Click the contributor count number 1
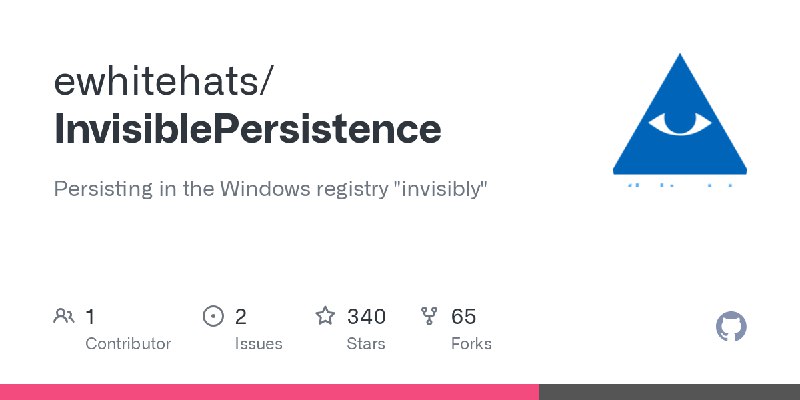The width and height of the screenshot is (800, 400). [90, 317]
